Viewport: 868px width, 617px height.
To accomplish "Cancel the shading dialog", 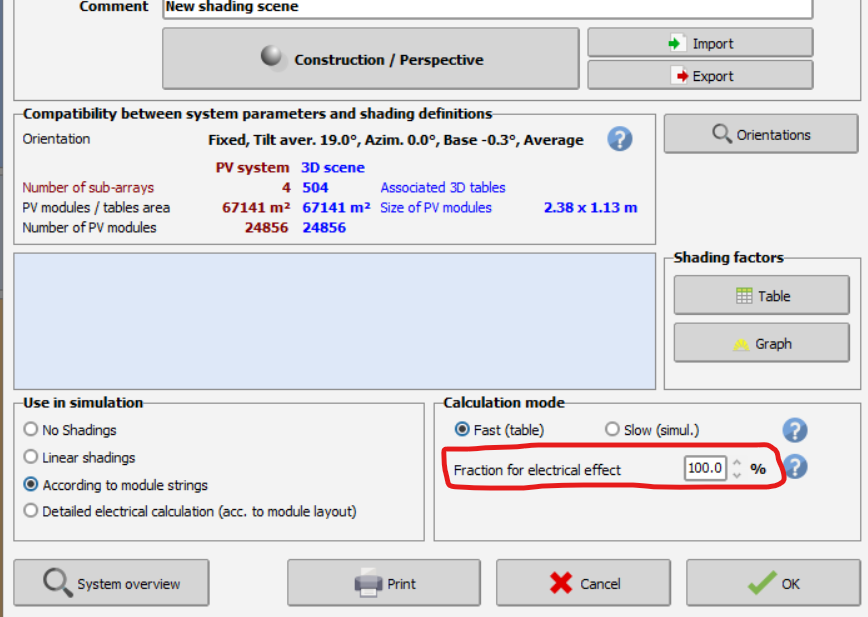I will pyautogui.click(x=584, y=583).
